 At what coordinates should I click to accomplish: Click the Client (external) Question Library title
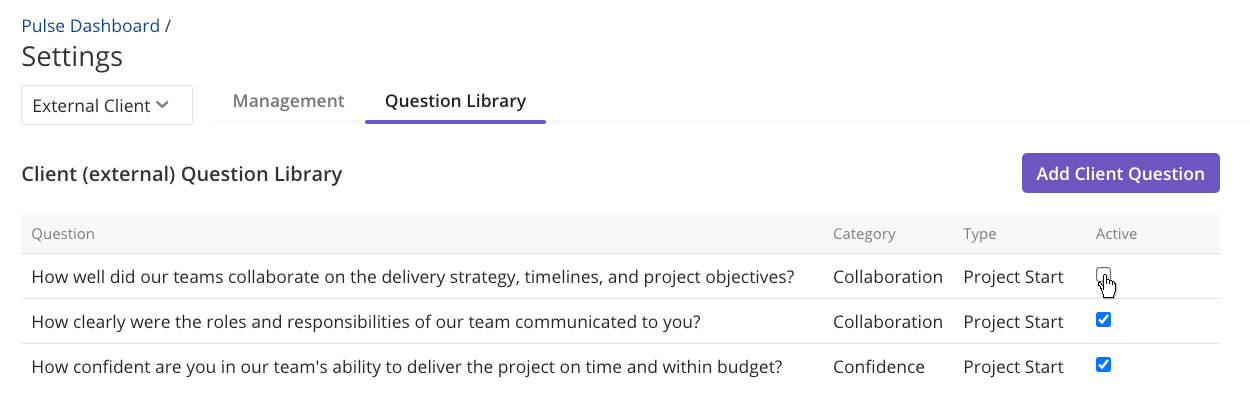pos(182,174)
